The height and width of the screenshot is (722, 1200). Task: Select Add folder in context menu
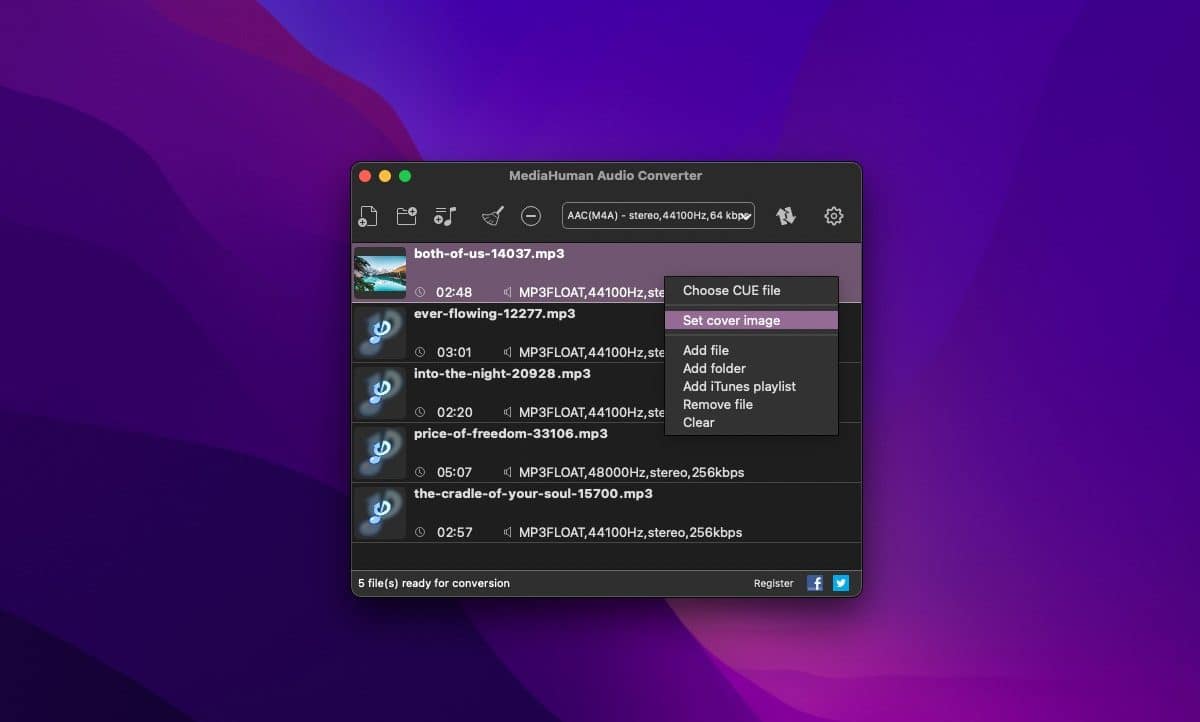[714, 368]
